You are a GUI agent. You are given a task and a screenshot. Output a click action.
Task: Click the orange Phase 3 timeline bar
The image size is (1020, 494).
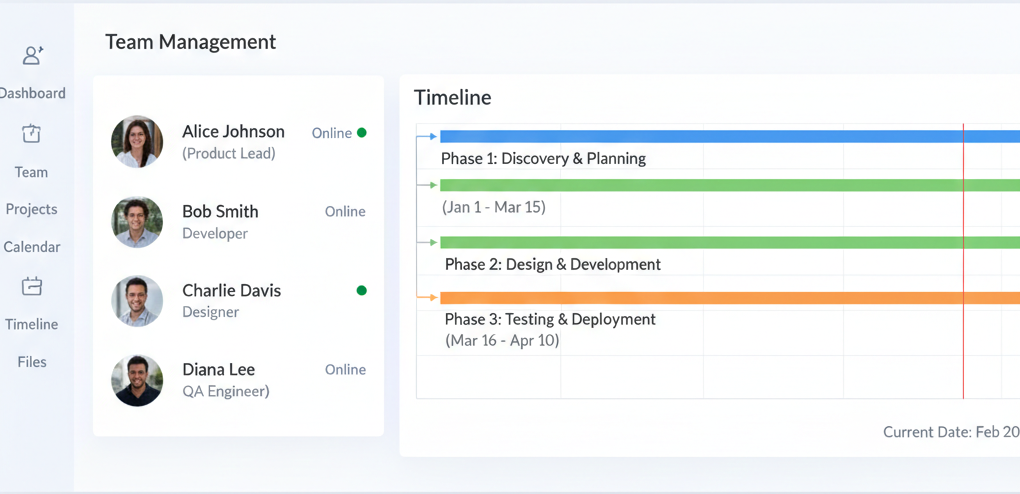pyautogui.click(x=730, y=298)
